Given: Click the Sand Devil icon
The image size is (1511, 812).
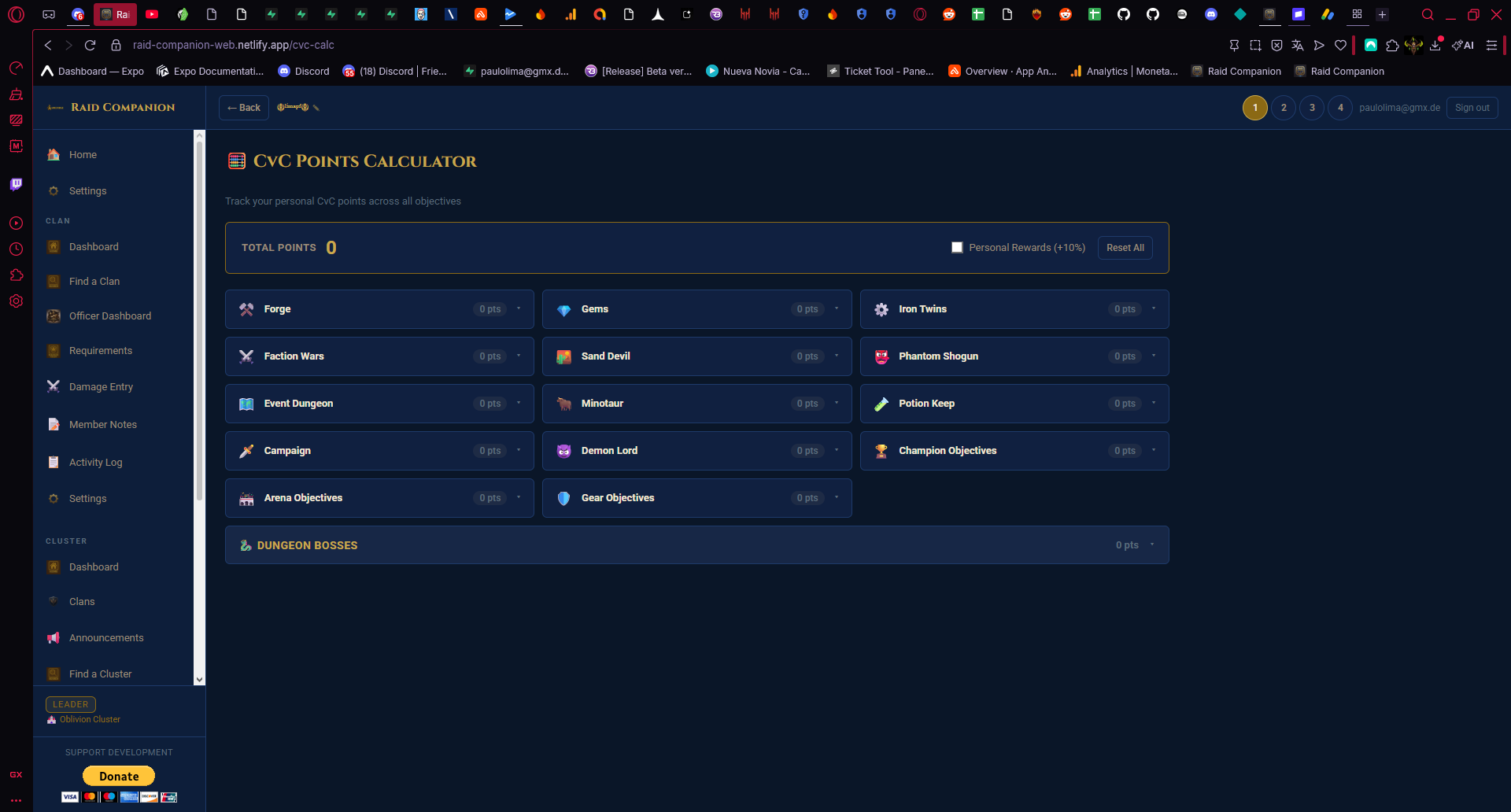Looking at the screenshot, I should [x=563, y=356].
